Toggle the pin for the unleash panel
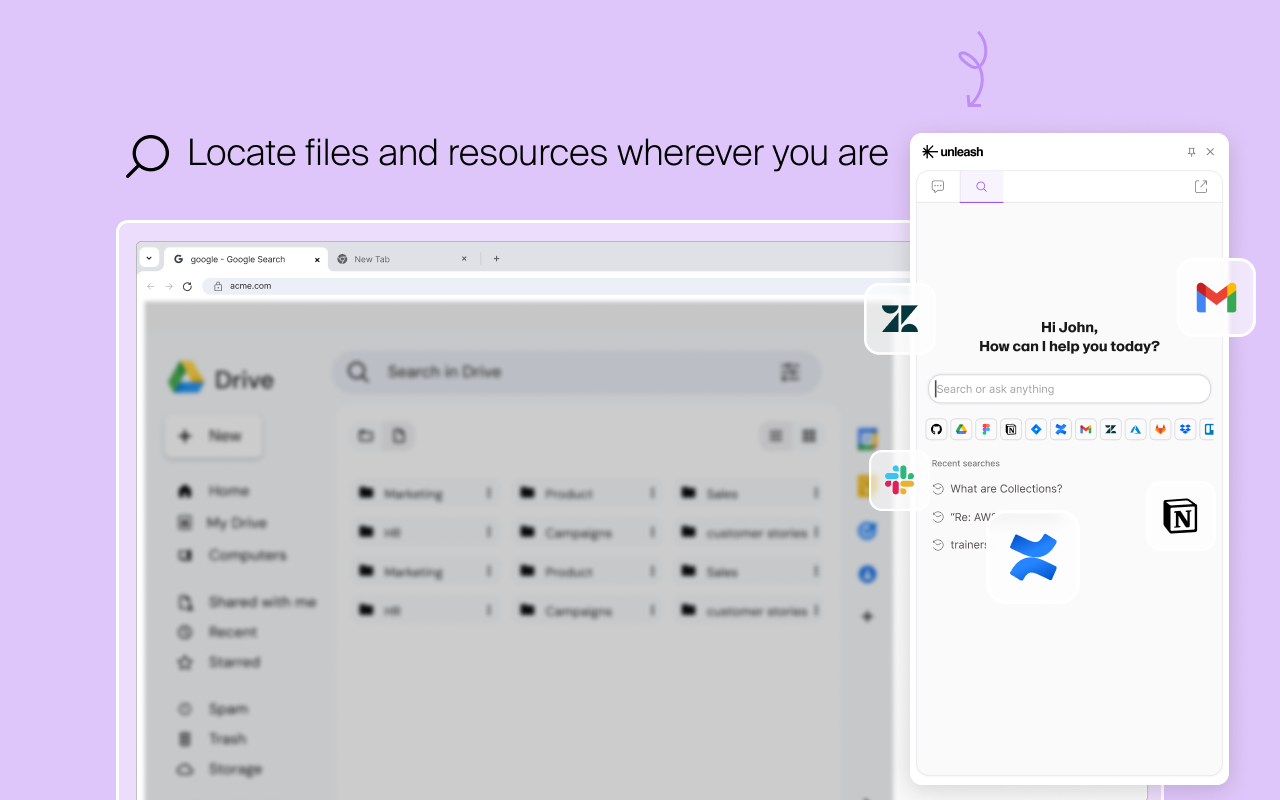The width and height of the screenshot is (1280, 800). [x=1190, y=151]
